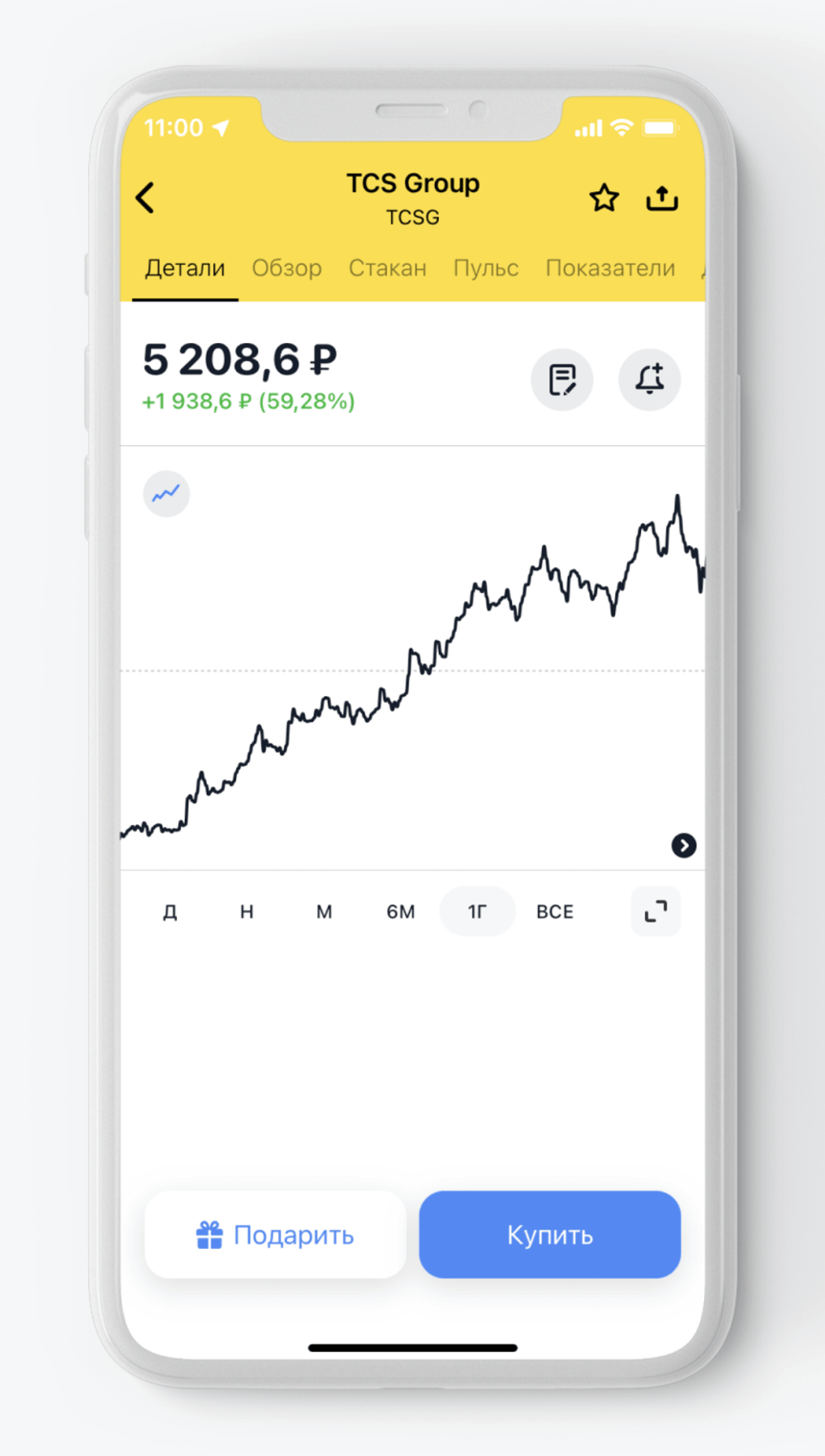Image resolution: width=825 pixels, height=1456 pixels.
Task: Open the share icon
Action: pyautogui.click(x=662, y=198)
